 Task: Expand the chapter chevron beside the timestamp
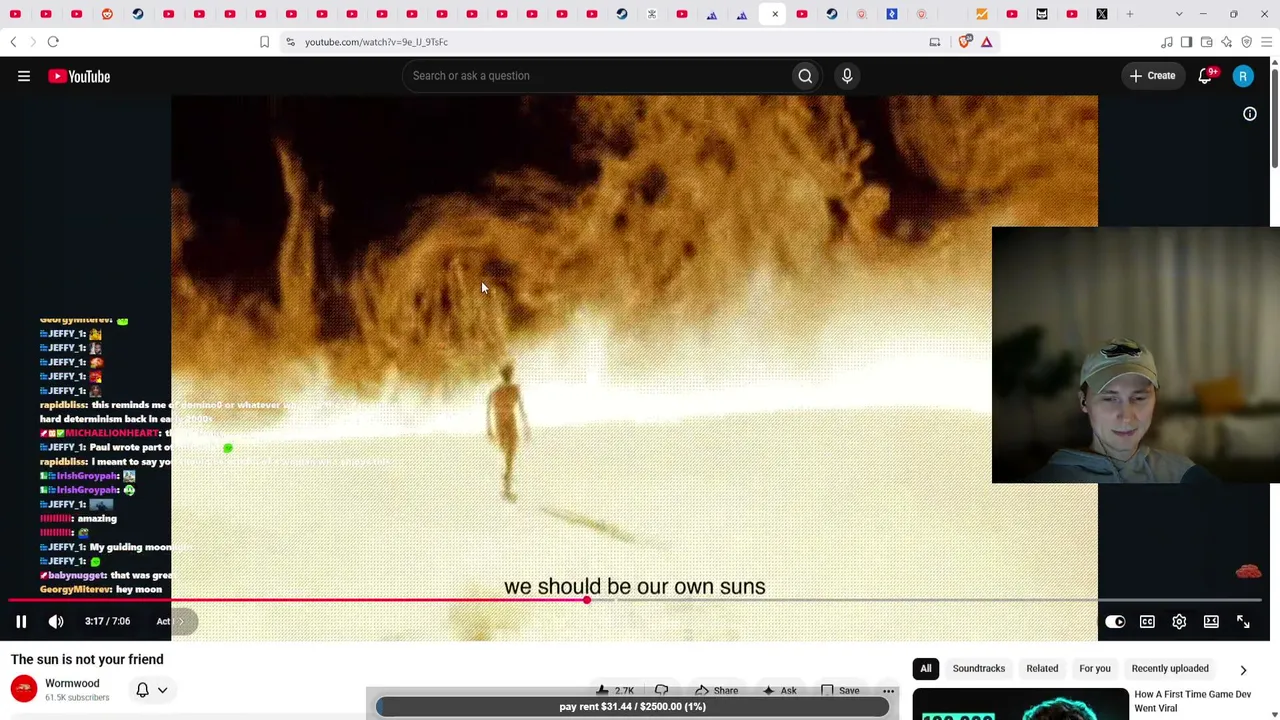180,622
